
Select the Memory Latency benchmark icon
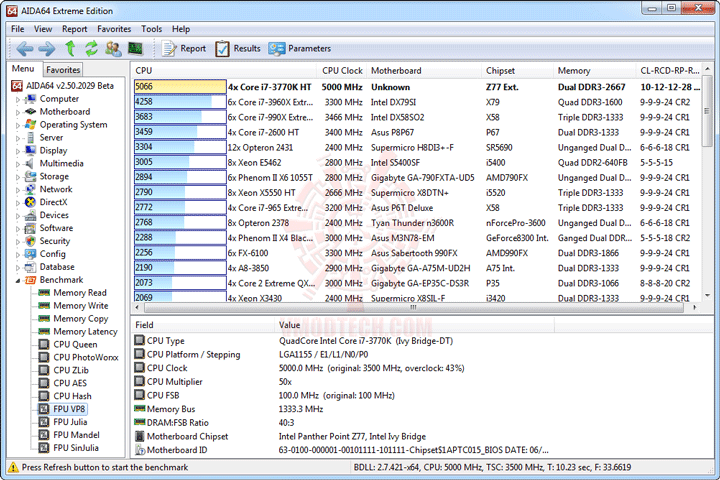(44, 331)
